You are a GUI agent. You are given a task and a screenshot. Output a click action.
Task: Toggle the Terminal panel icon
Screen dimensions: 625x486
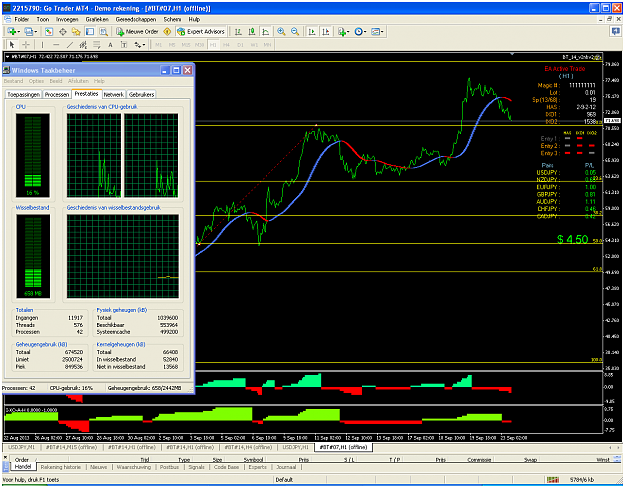point(90,31)
